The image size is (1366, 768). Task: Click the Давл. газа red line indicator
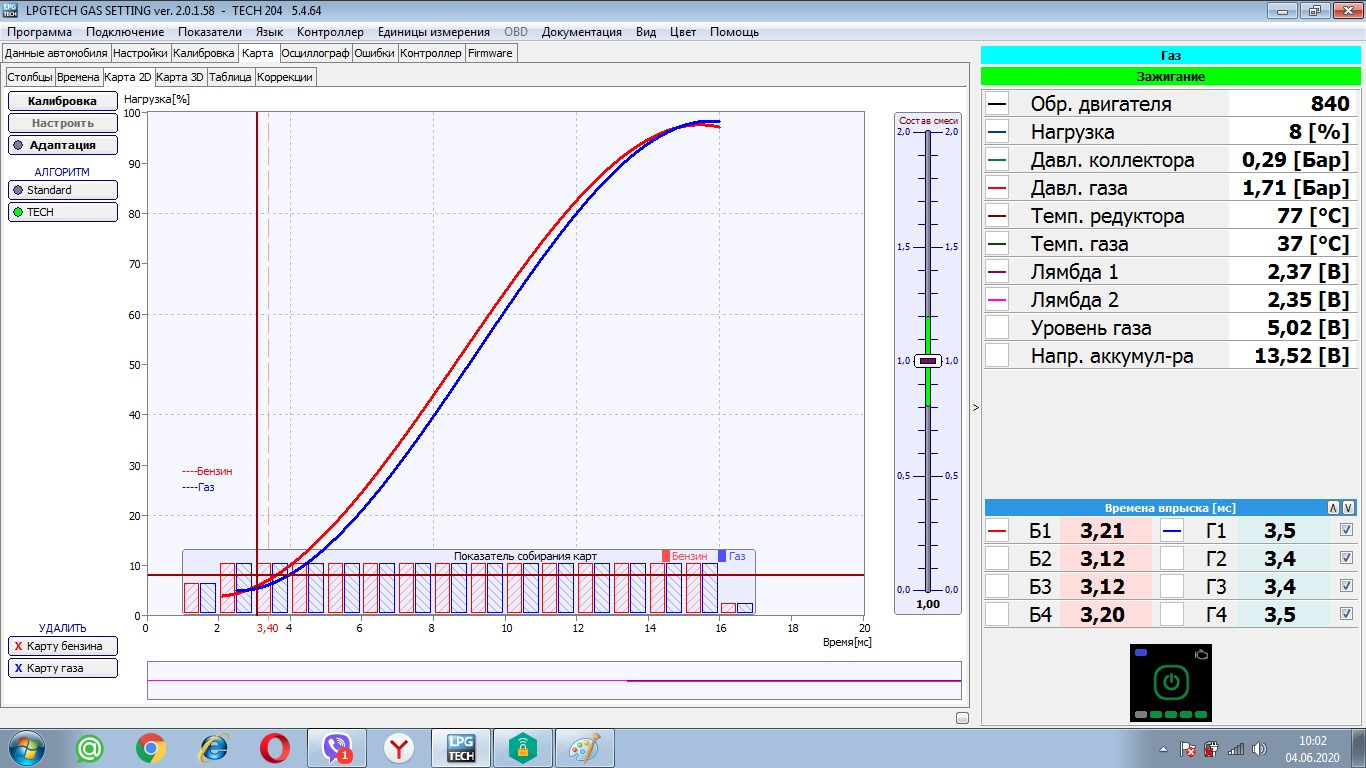tap(997, 188)
